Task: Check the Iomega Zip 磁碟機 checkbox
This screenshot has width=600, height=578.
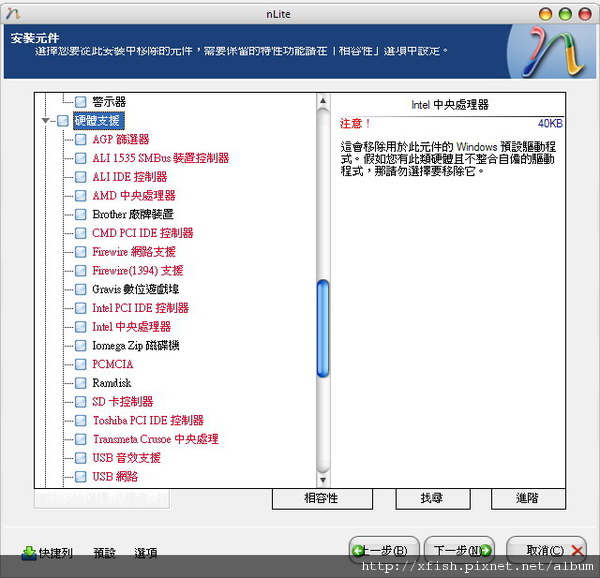Action: (80, 345)
